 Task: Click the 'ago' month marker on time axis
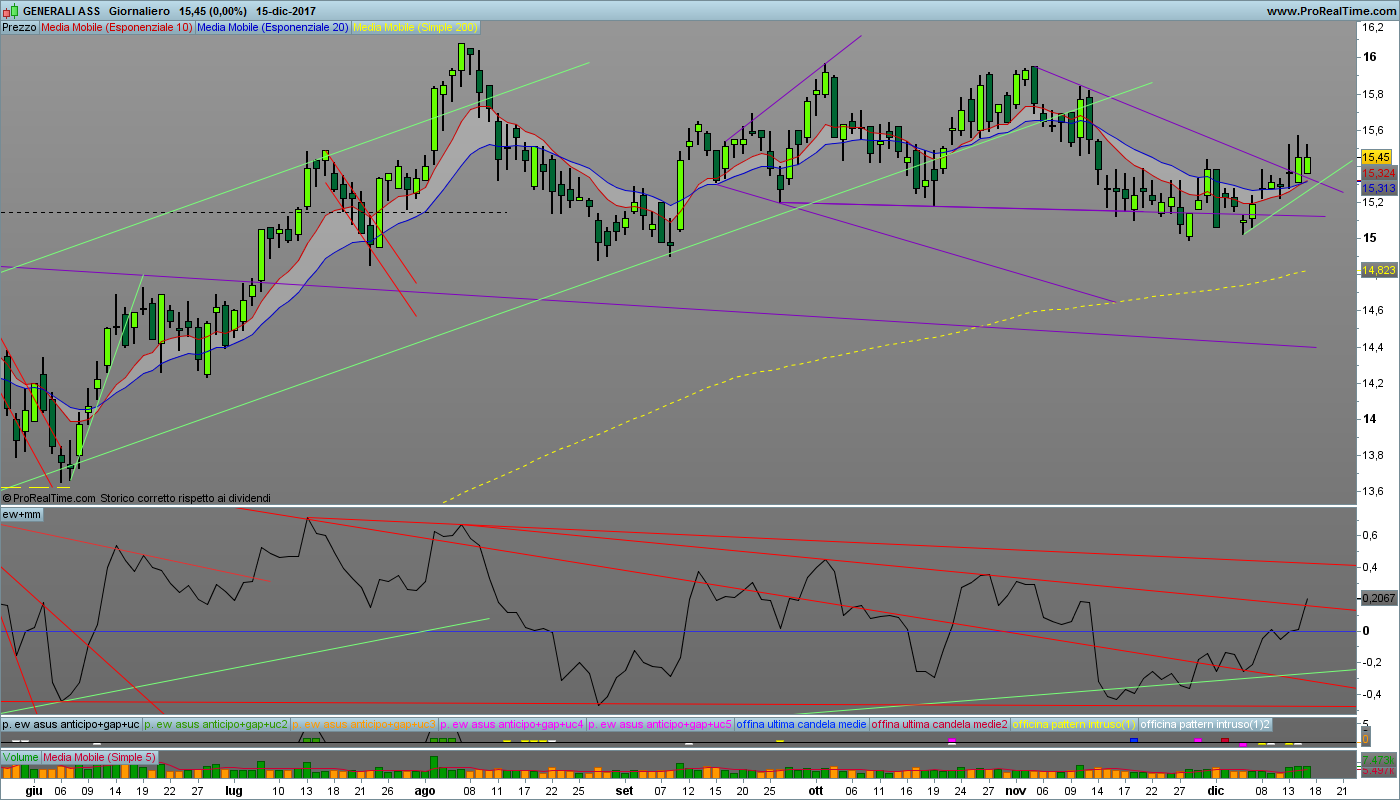[424, 790]
